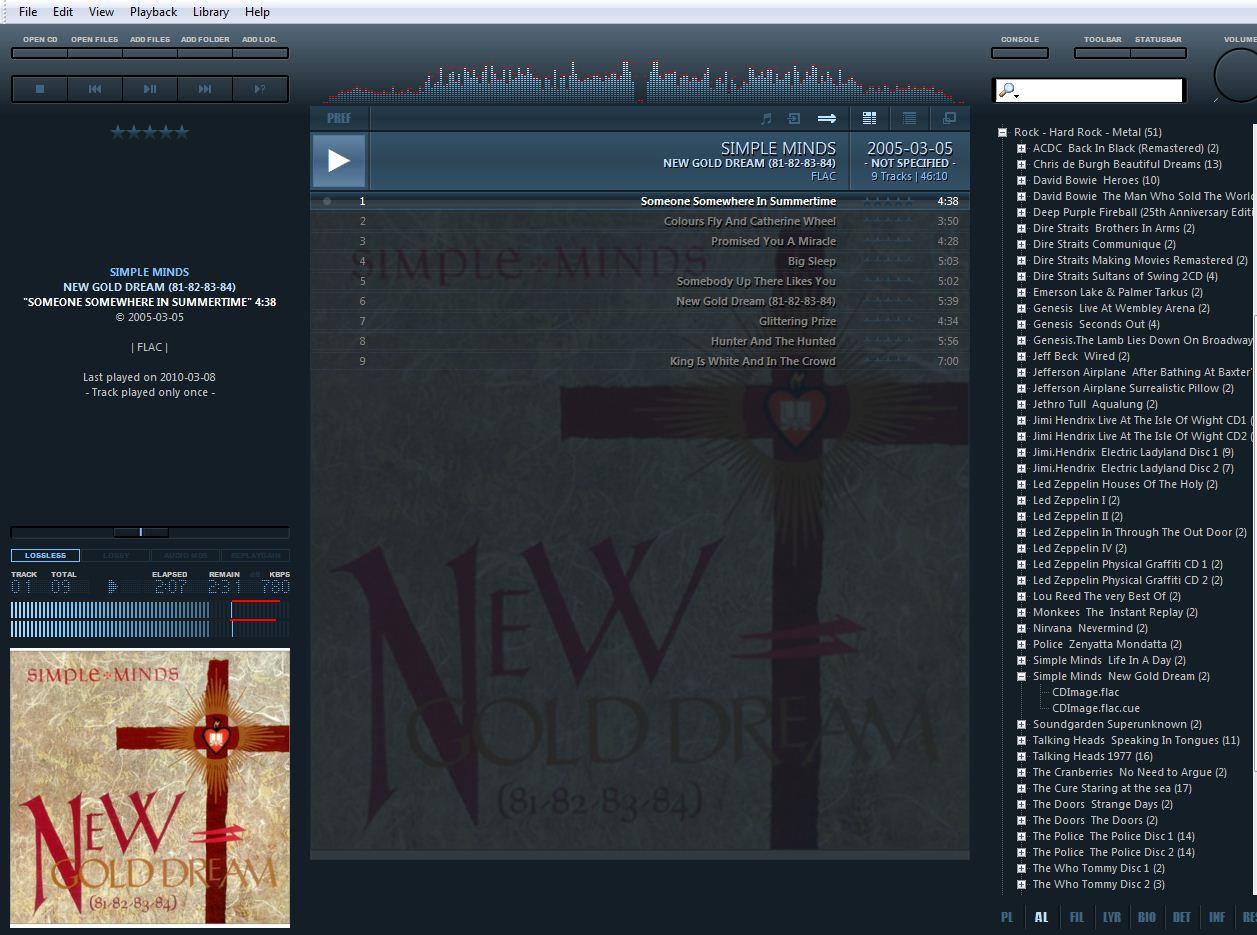1257x935 pixels.
Task: Select track Colours Fly And Catherine Wheel
Action: [640, 221]
